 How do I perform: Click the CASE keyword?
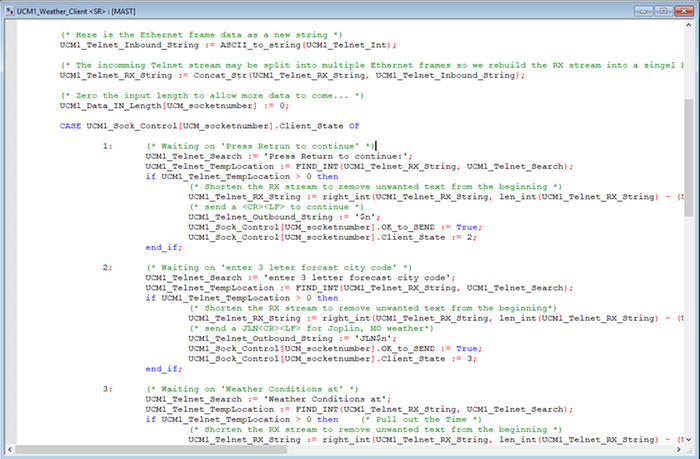[70, 126]
